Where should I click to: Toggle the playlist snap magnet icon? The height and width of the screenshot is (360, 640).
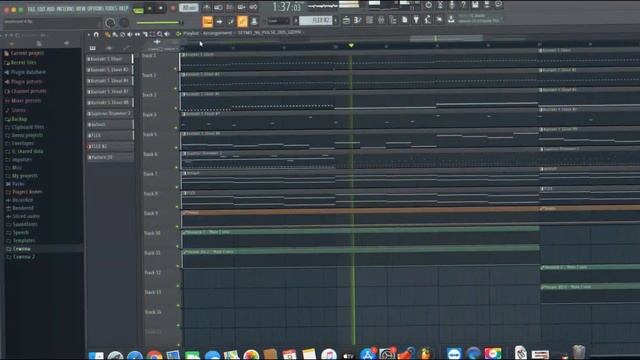[x=96, y=35]
